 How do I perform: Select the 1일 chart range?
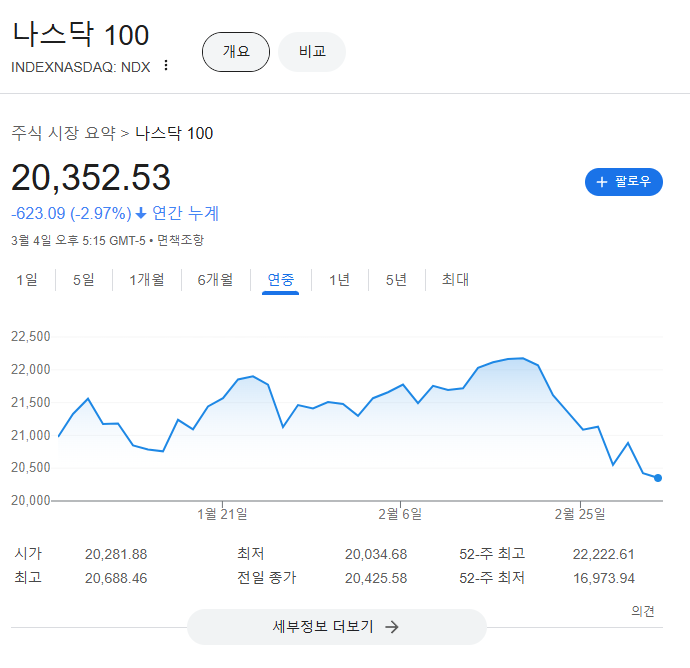coord(27,280)
